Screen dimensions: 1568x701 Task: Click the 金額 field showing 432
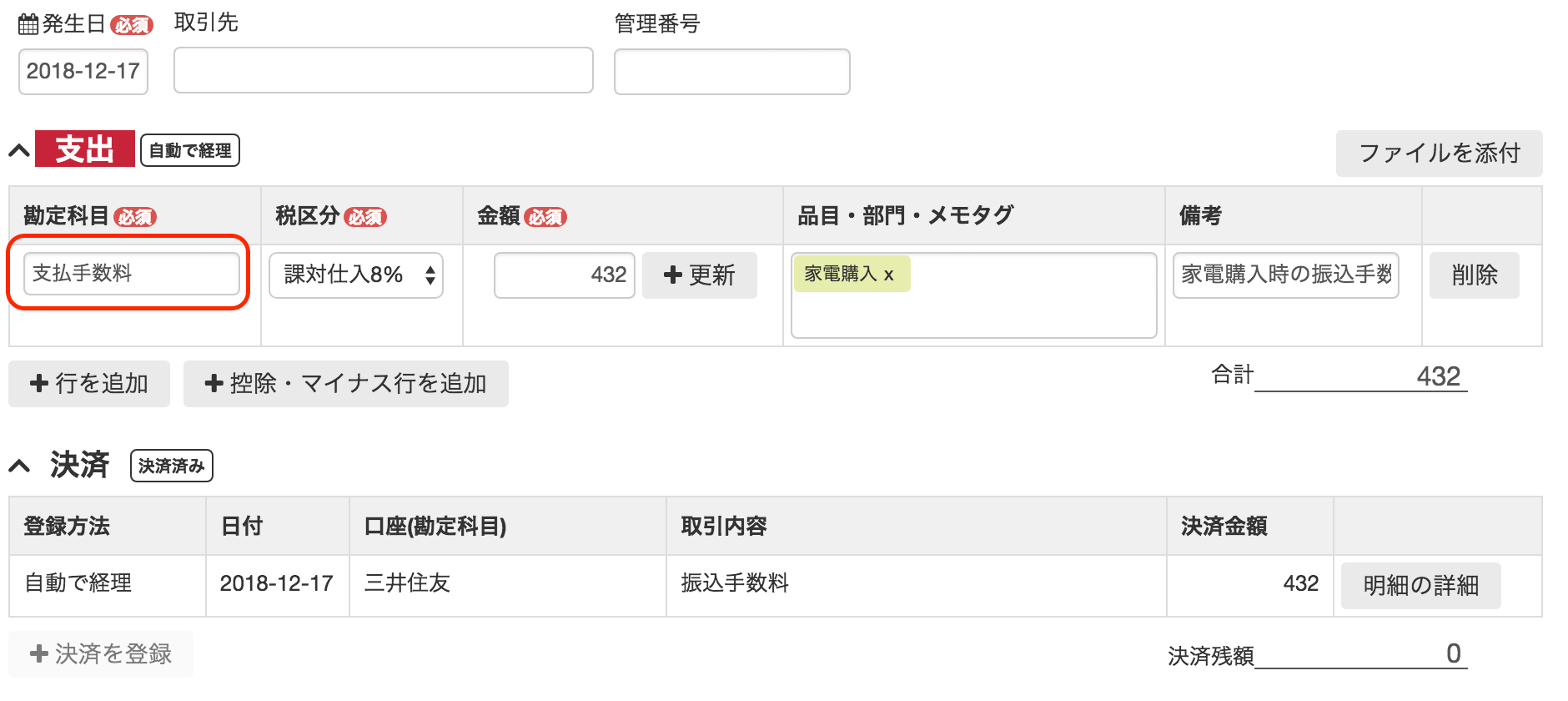[x=565, y=275]
